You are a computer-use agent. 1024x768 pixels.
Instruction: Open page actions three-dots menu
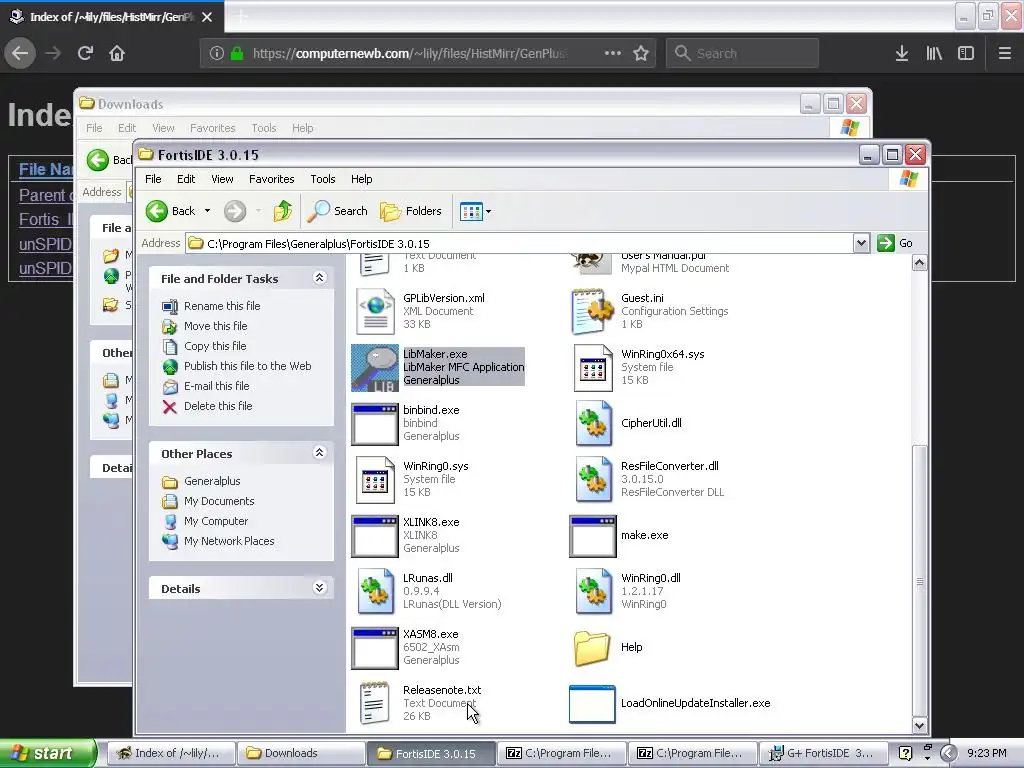click(613, 53)
